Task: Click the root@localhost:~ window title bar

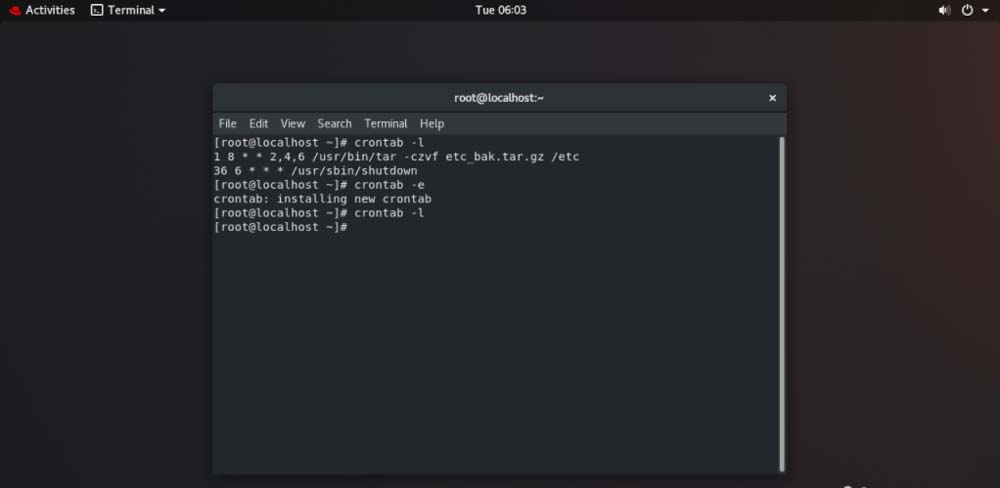Action: click(x=498, y=98)
